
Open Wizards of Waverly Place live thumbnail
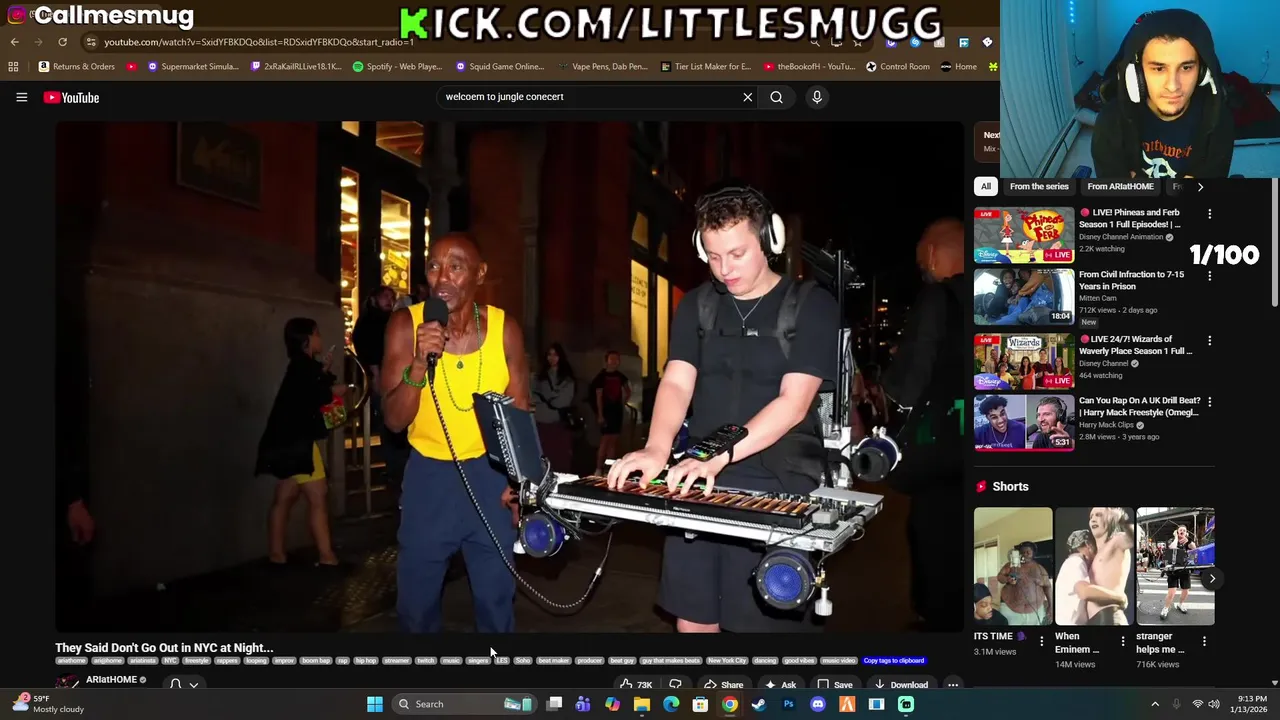coord(1024,361)
